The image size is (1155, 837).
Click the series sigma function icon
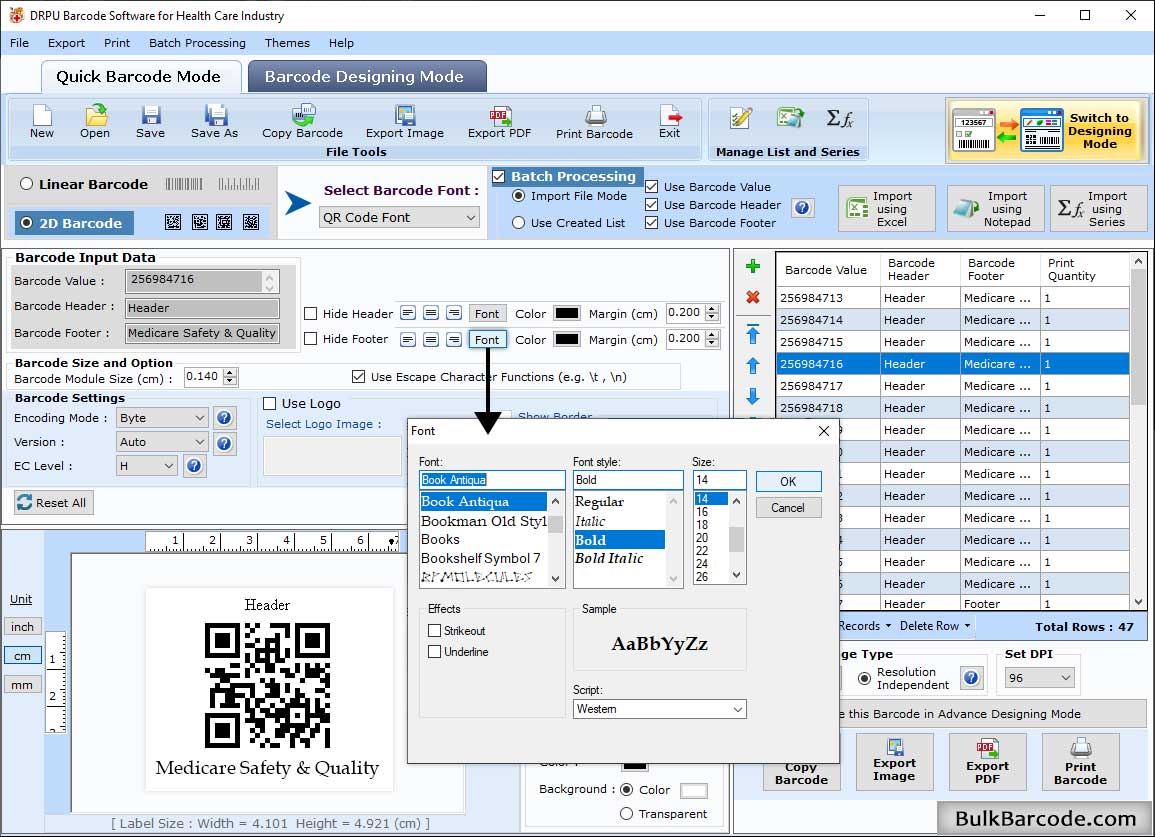pyautogui.click(x=840, y=118)
